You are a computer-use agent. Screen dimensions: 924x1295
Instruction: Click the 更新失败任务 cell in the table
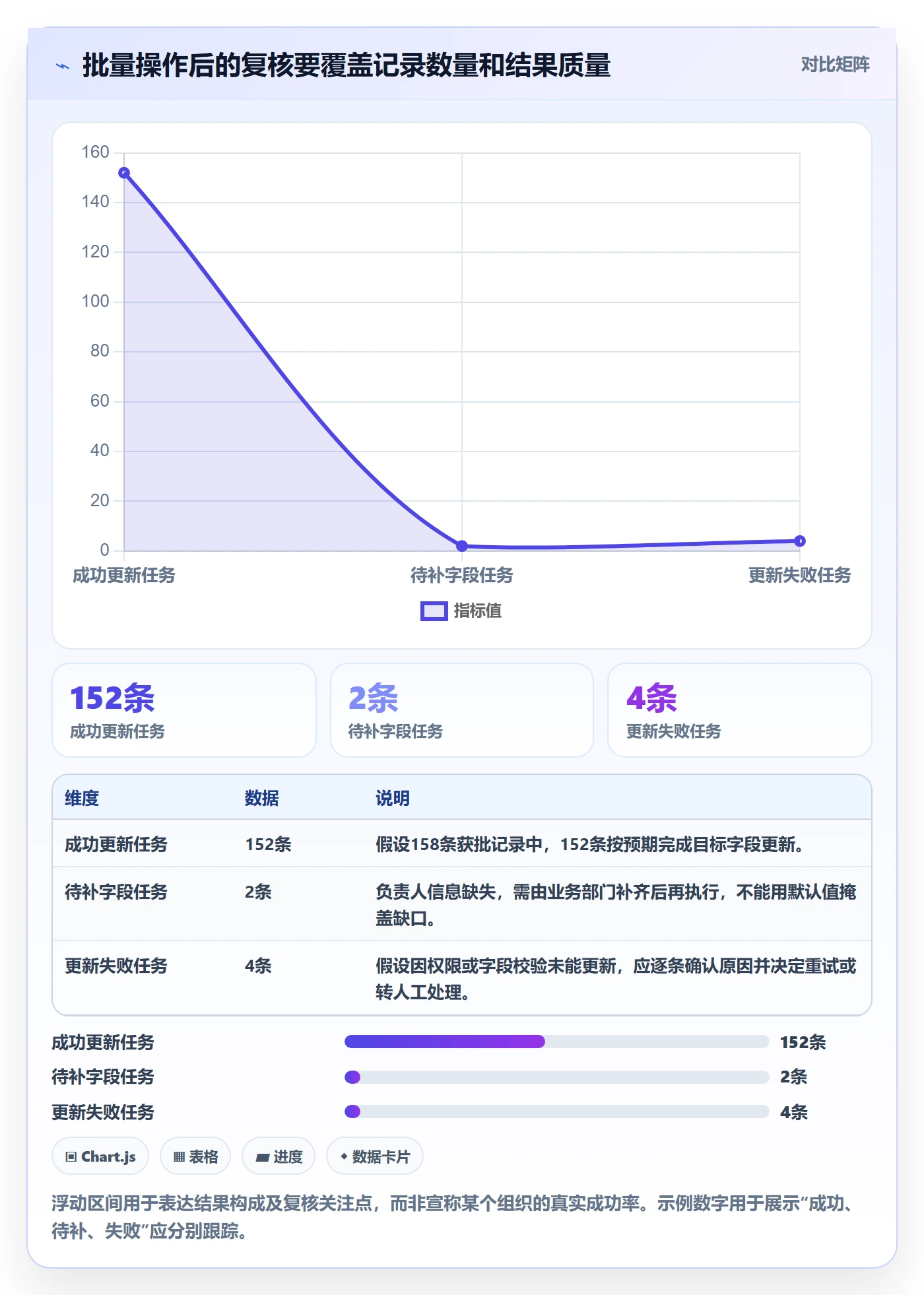116,966
